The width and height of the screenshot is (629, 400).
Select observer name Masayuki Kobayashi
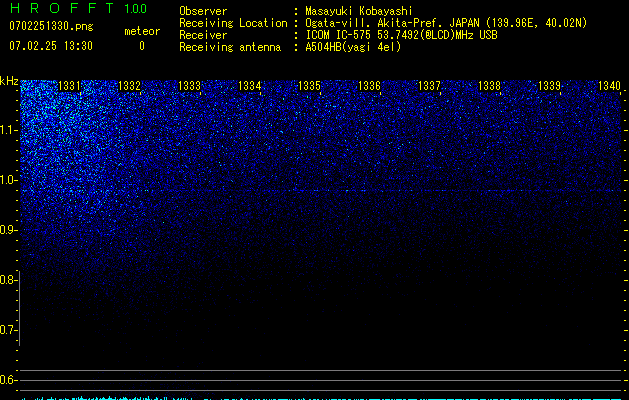[x=359, y=11]
